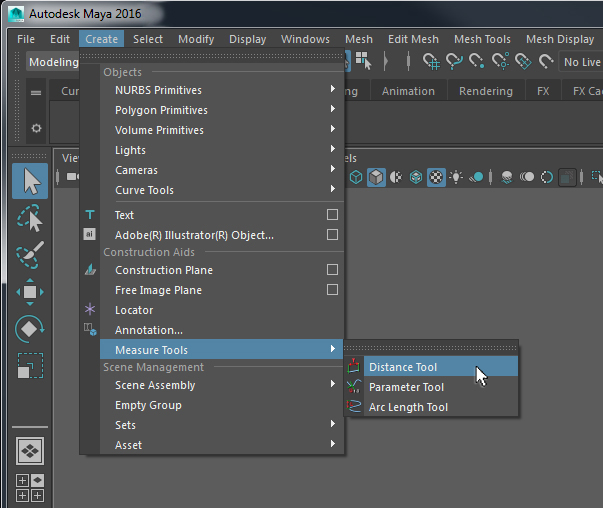The image size is (603, 508).
Task: Toggle wireframe cube display icon
Action: pyautogui.click(x=356, y=177)
